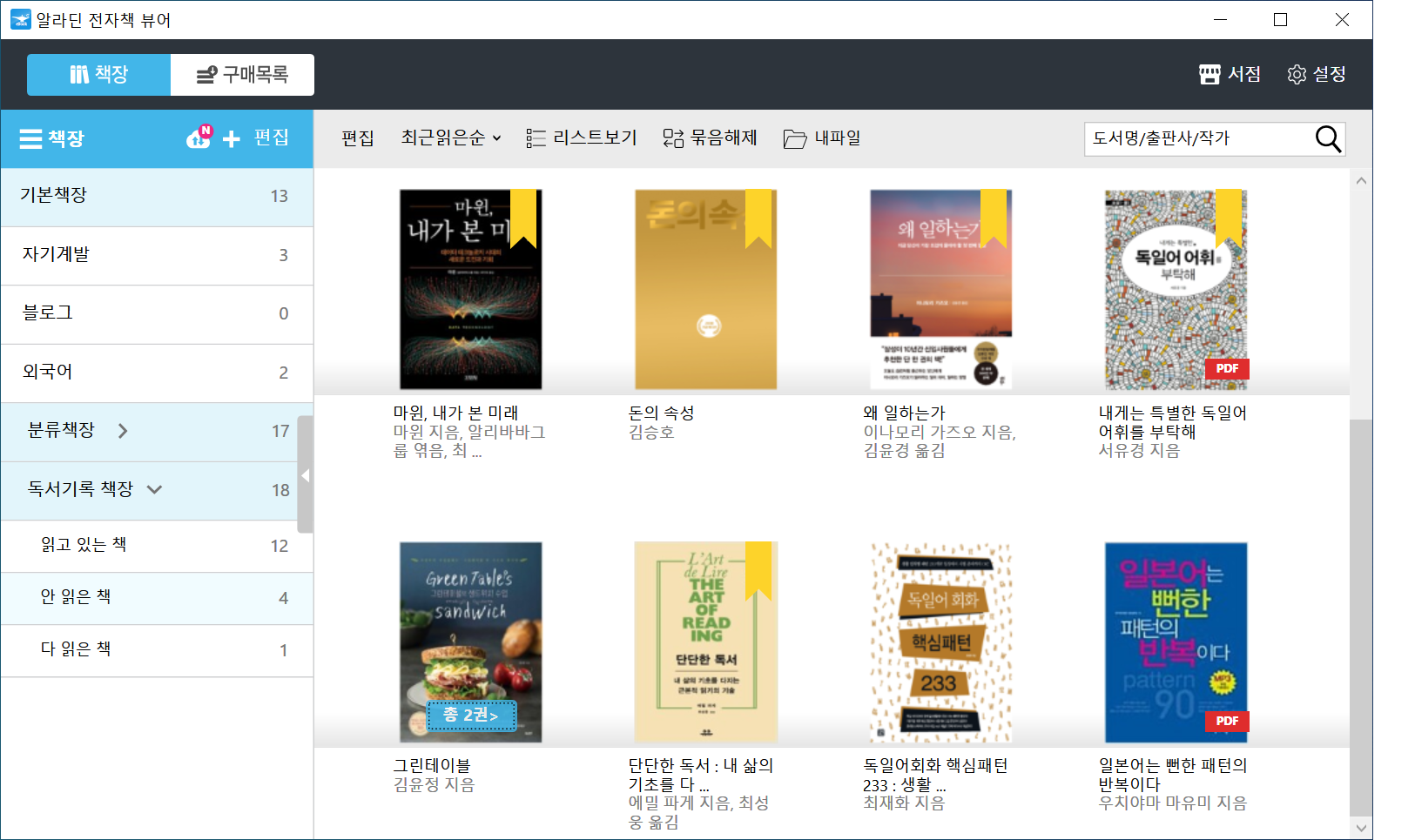Click title text 마윈, 내가 본 미래
The height and width of the screenshot is (840, 1415).
click(455, 413)
